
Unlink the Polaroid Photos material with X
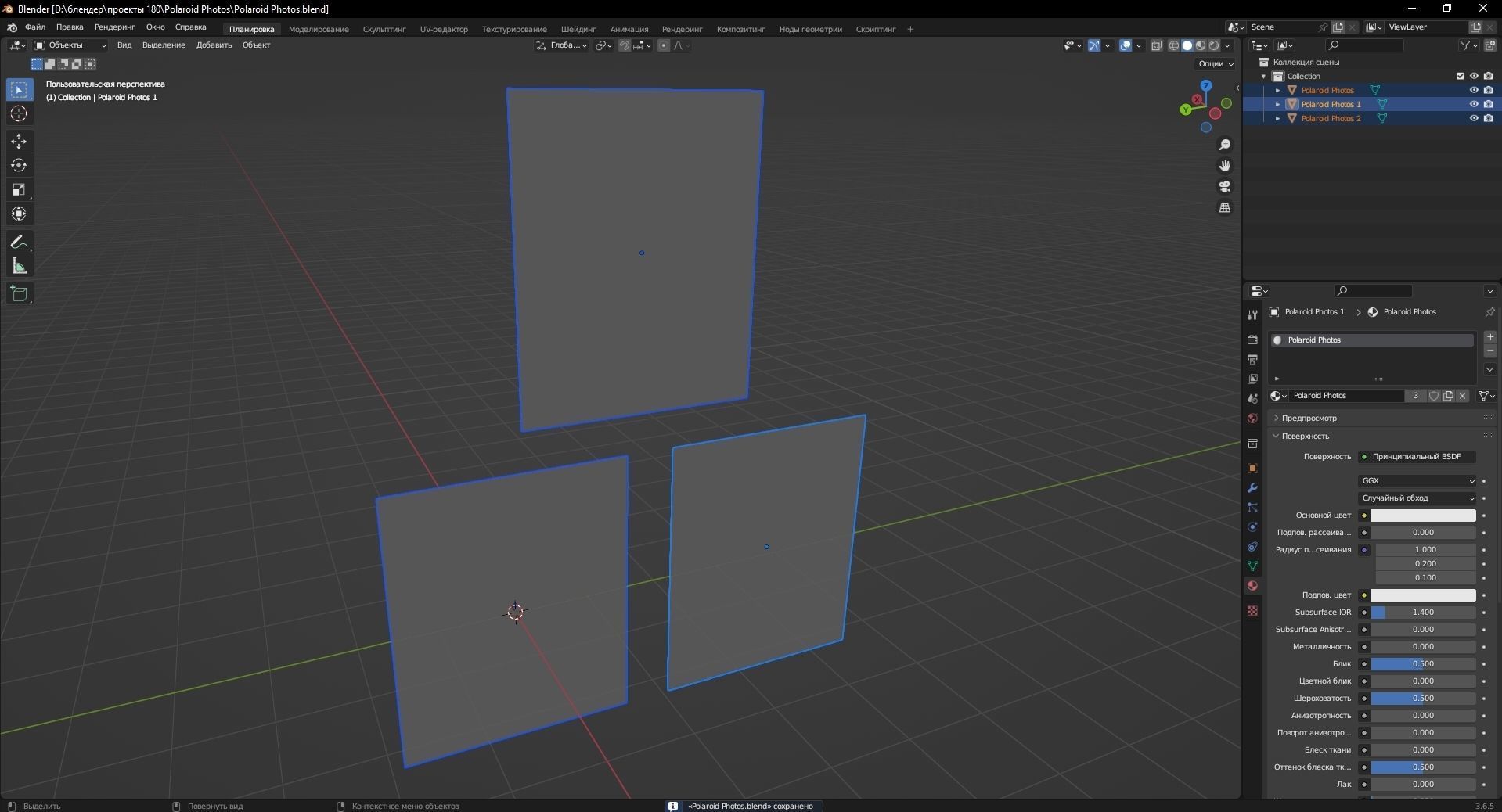[x=1462, y=396]
